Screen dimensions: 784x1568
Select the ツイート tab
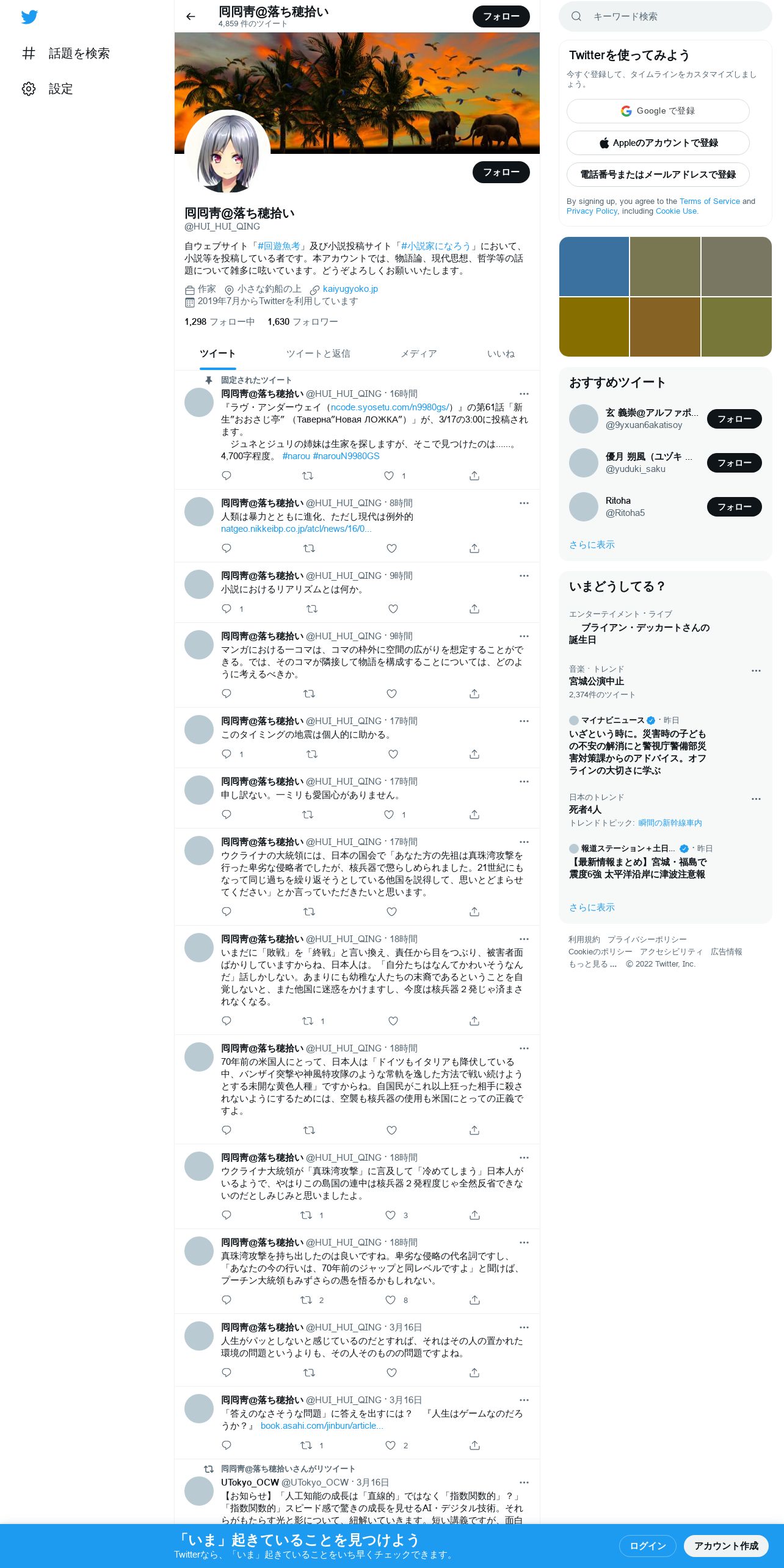click(217, 354)
